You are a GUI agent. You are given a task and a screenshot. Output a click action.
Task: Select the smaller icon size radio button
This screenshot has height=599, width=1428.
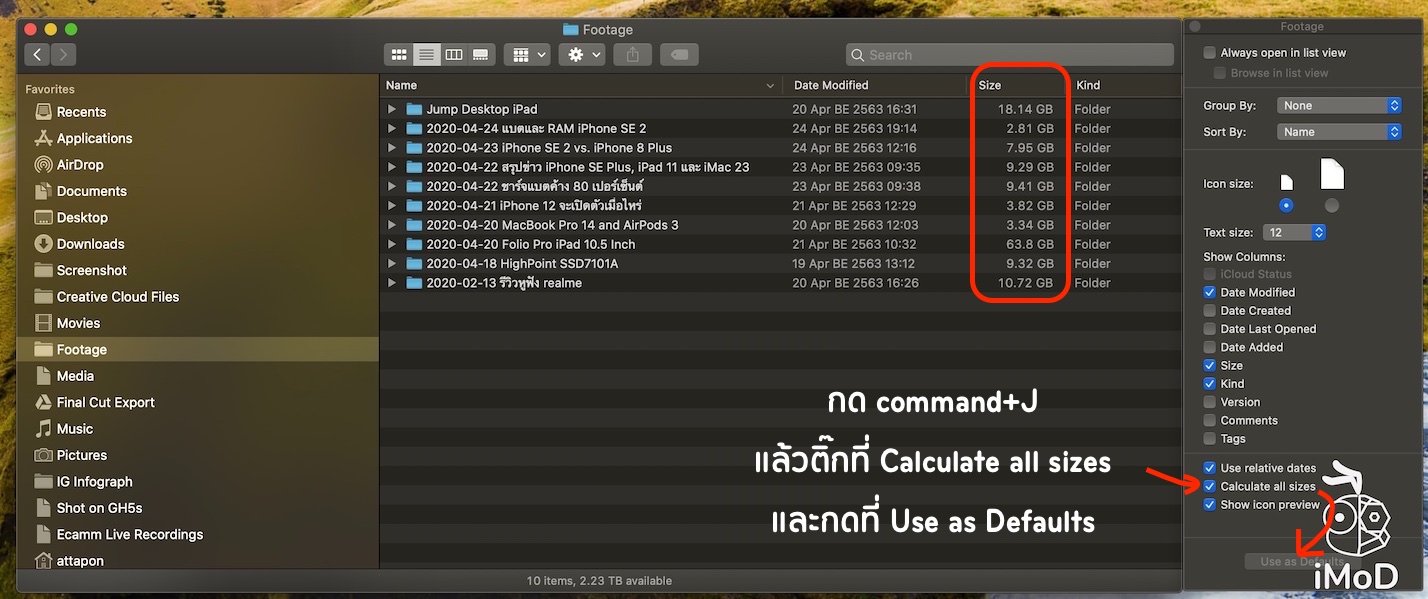(x=1286, y=205)
